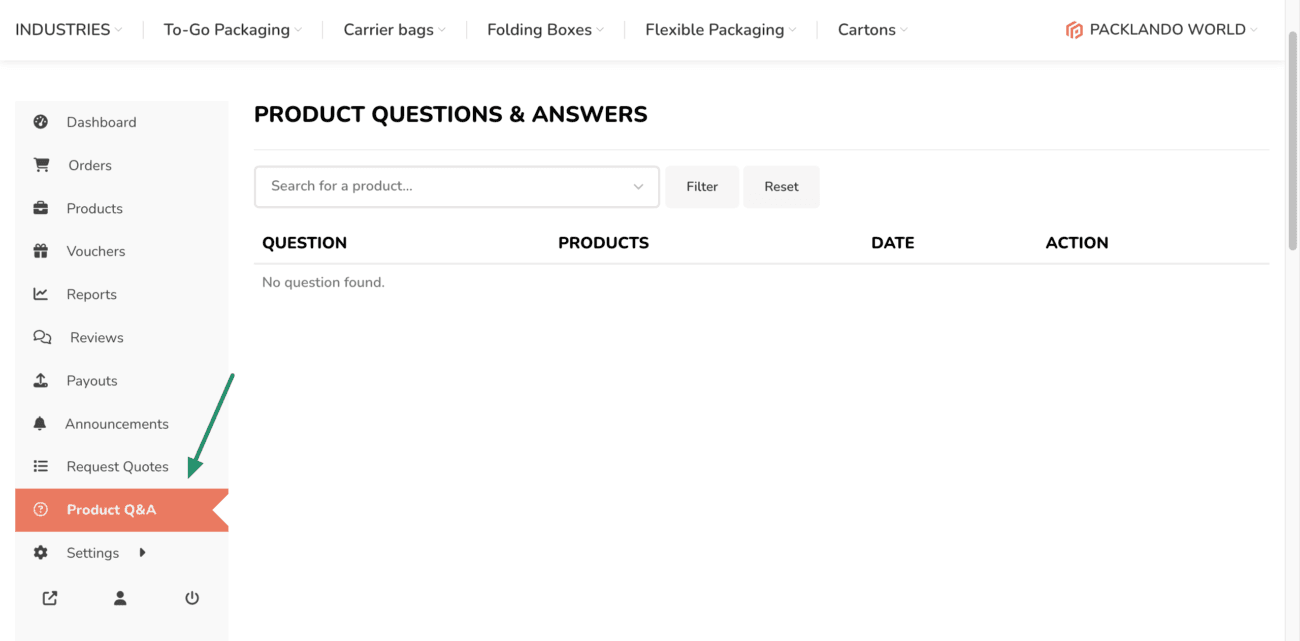Click the Reports chart icon
This screenshot has height=641, width=1300.
click(41, 294)
